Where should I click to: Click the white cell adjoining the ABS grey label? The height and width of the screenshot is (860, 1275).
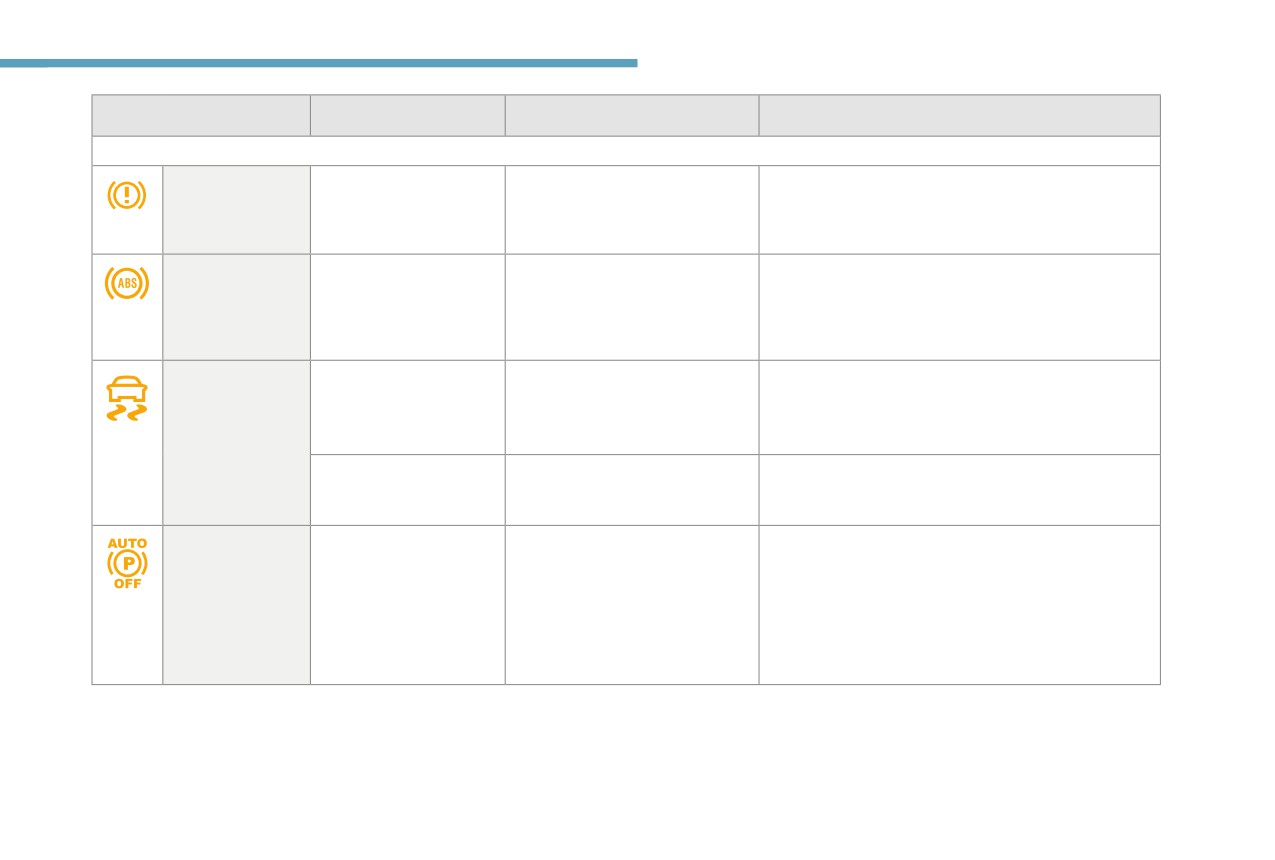tap(407, 307)
